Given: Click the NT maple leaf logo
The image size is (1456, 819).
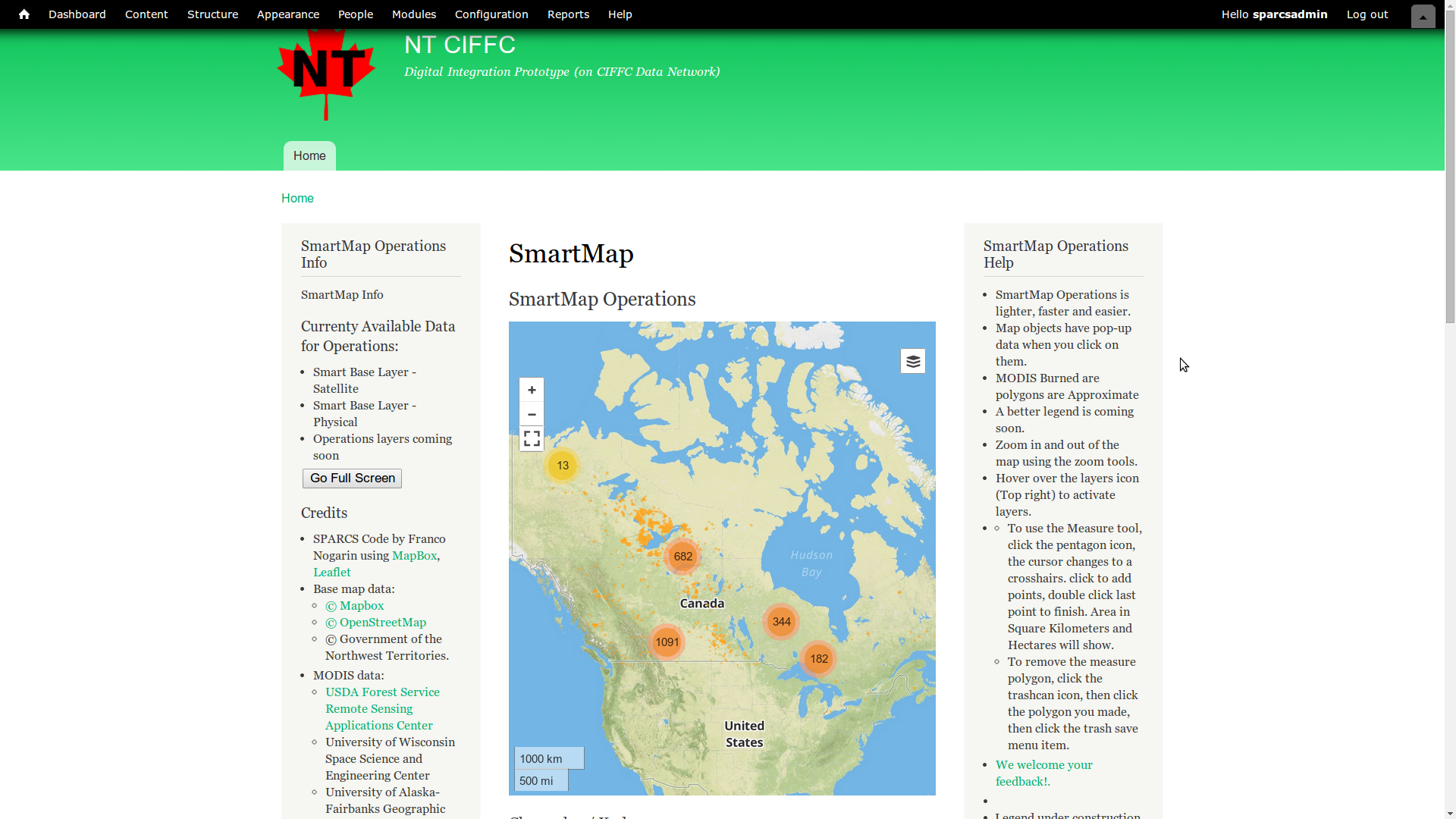Looking at the screenshot, I should (x=326, y=74).
